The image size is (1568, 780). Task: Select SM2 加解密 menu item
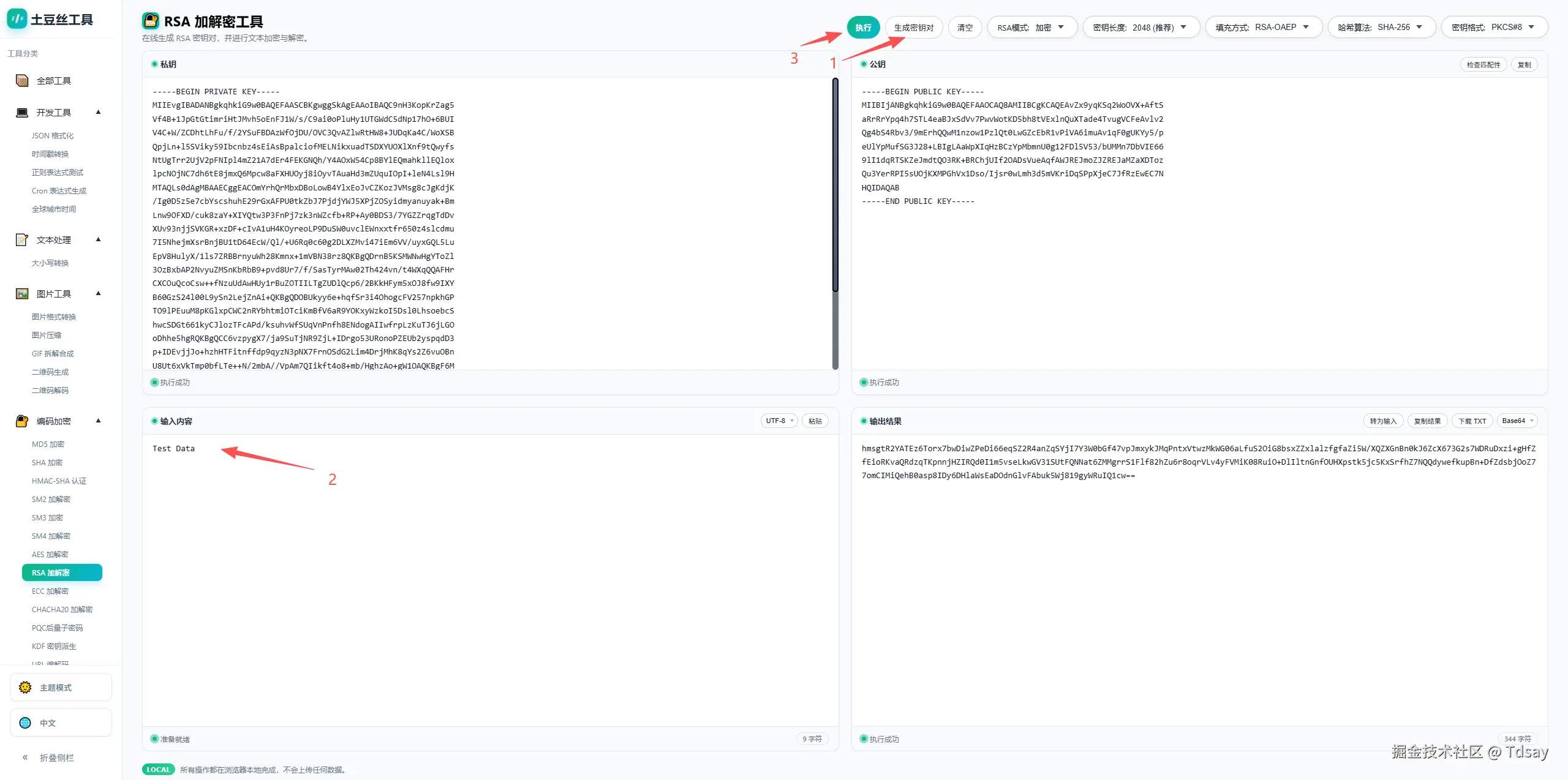[x=51, y=499]
